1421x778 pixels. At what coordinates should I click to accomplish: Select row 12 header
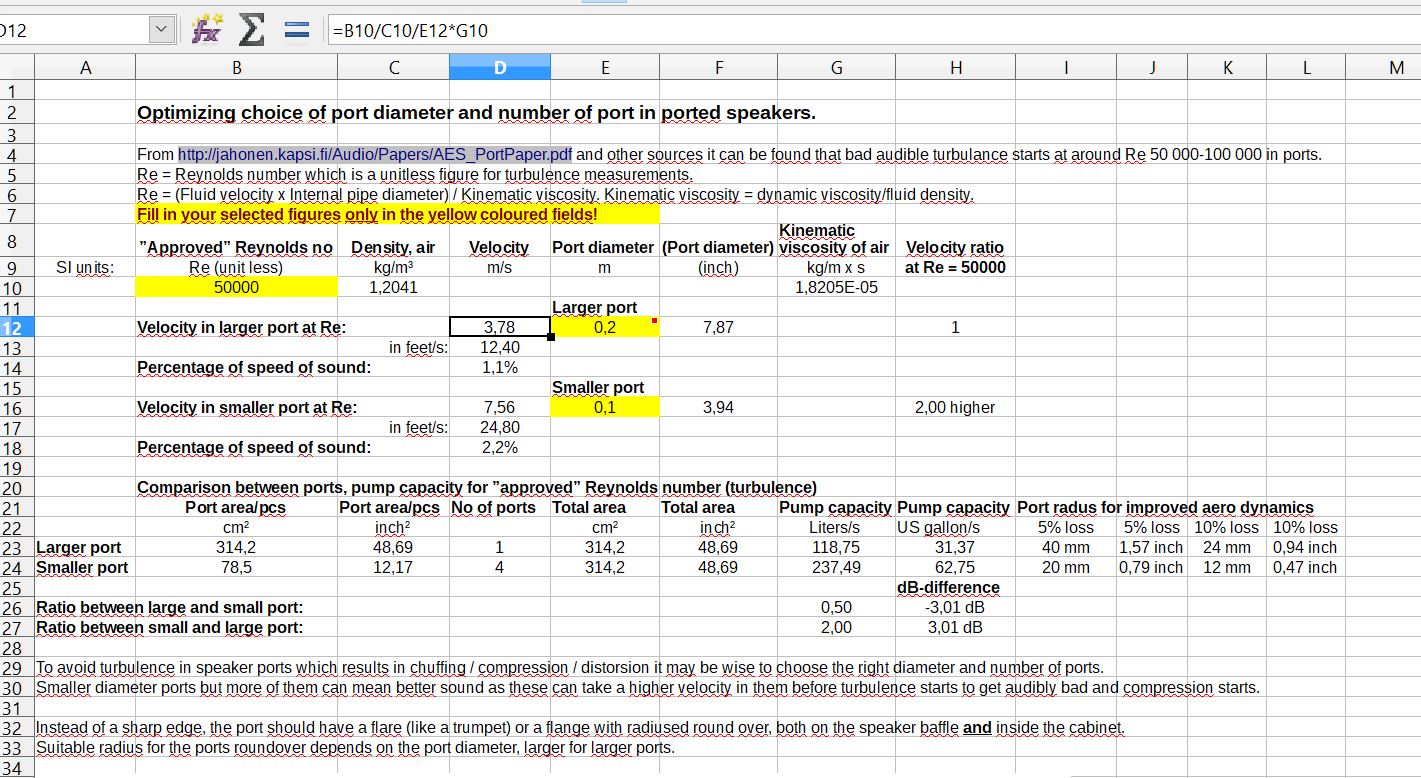tap(17, 327)
